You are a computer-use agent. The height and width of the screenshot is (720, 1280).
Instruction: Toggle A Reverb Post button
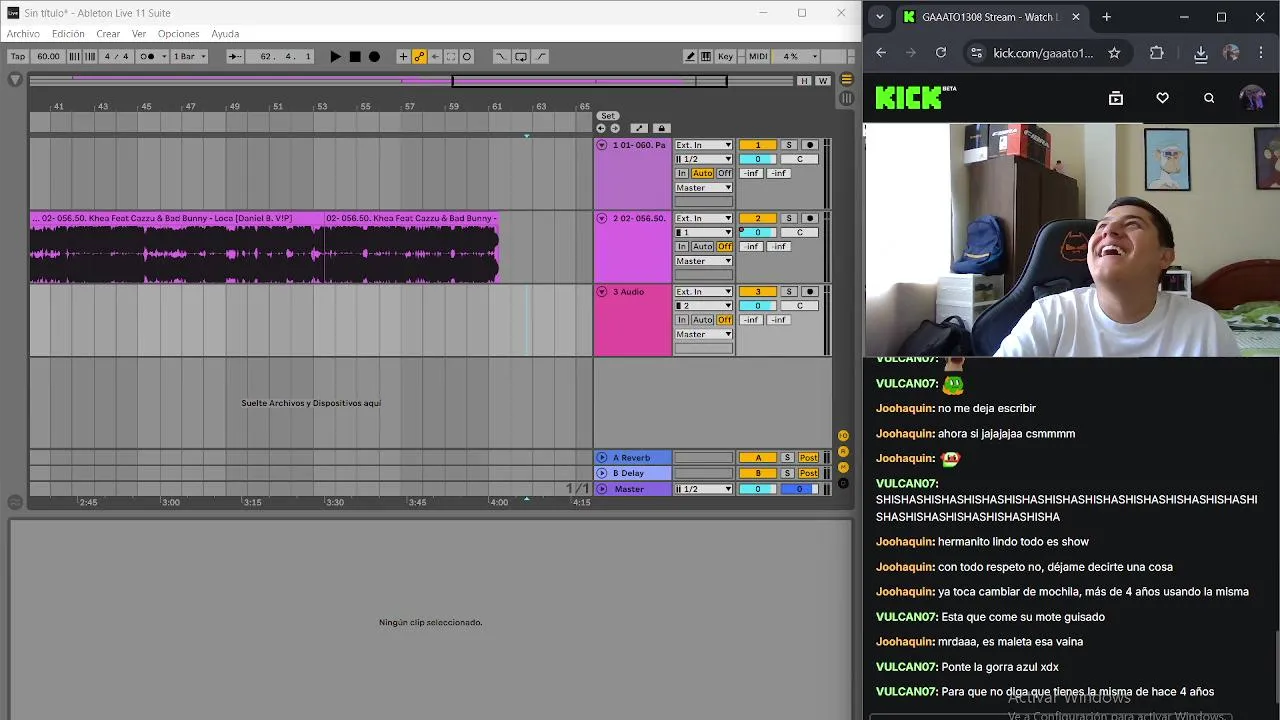click(808, 458)
